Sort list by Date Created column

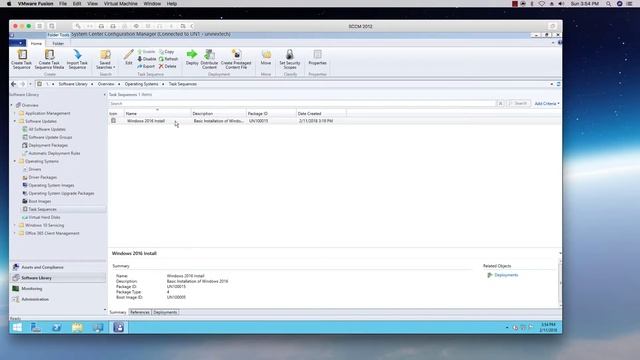tap(321, 113)
